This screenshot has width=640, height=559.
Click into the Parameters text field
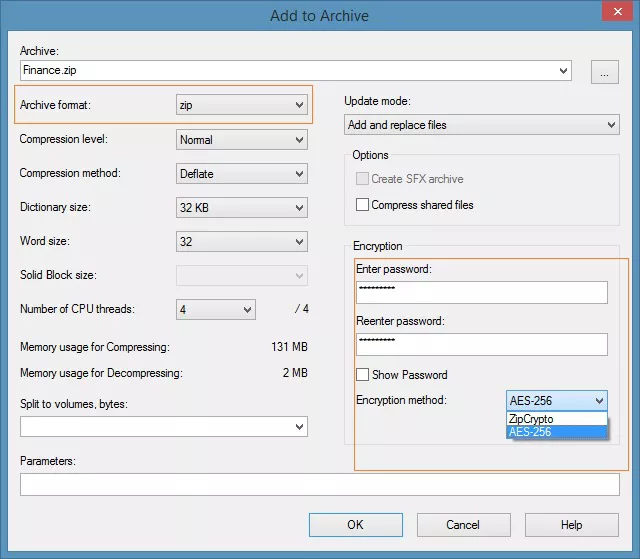click(319, 485)
